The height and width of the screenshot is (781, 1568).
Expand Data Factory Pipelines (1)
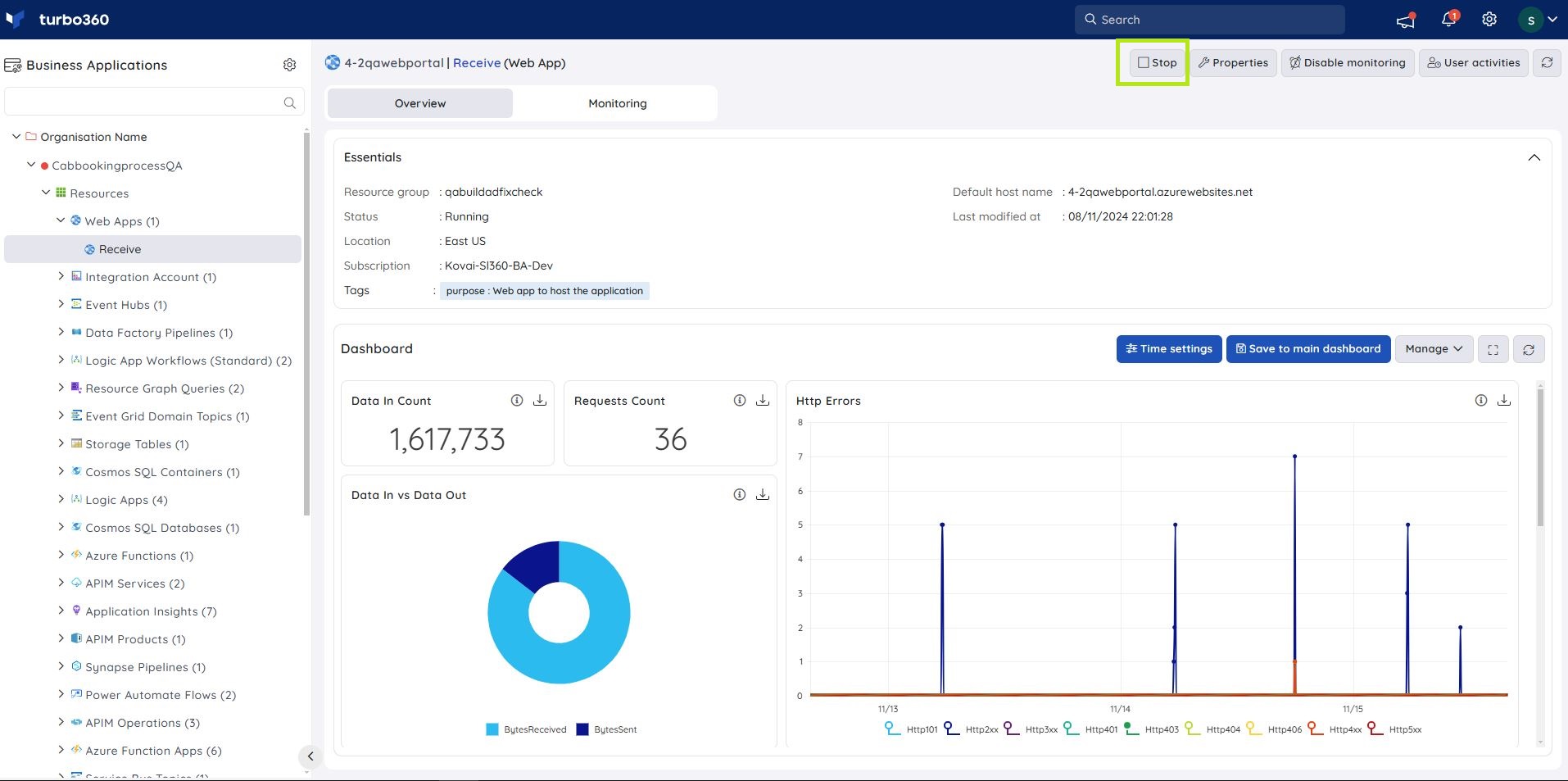click(x=61, y=332)
